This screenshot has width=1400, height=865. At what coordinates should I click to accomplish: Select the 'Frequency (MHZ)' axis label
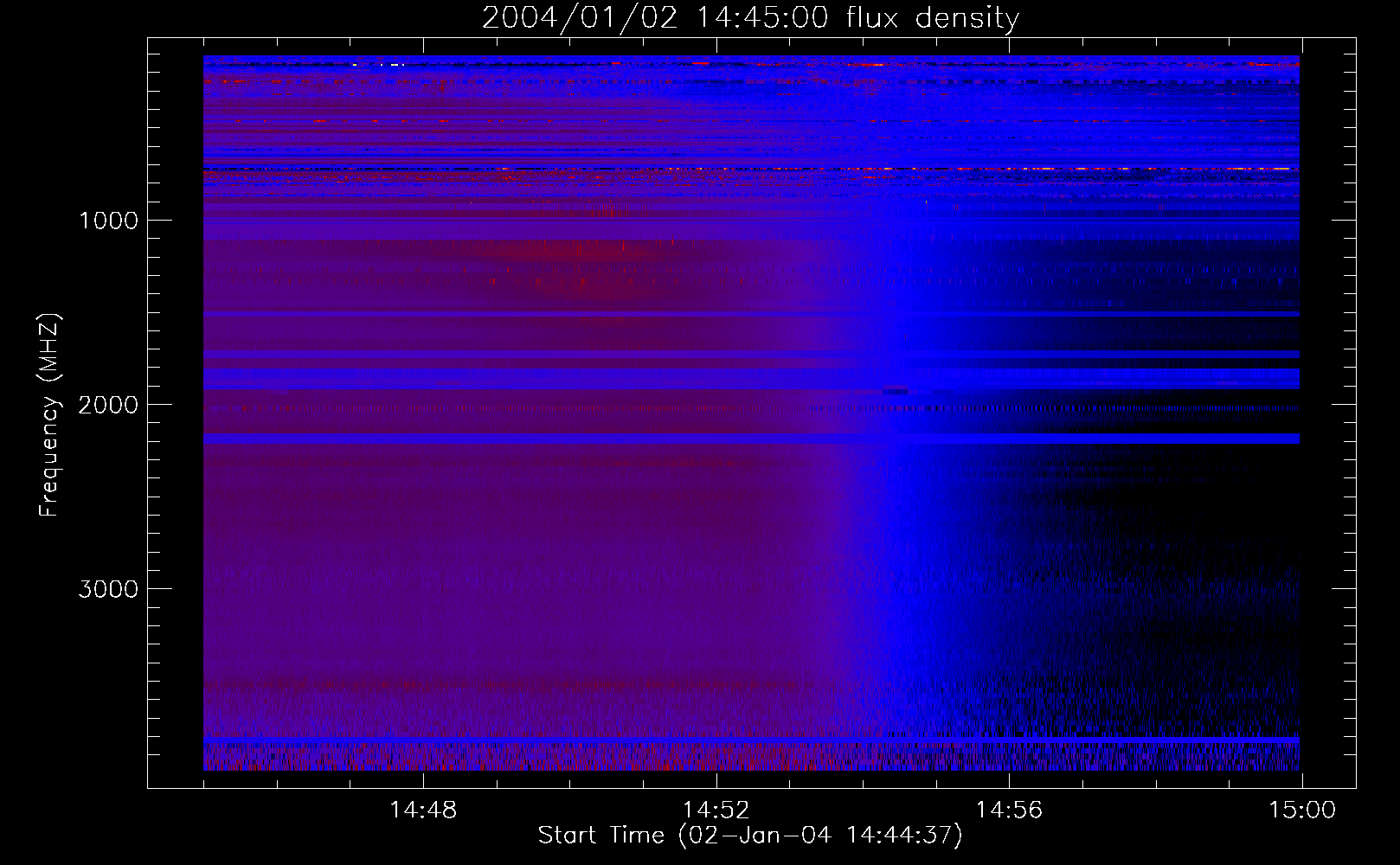pos(49,414)
